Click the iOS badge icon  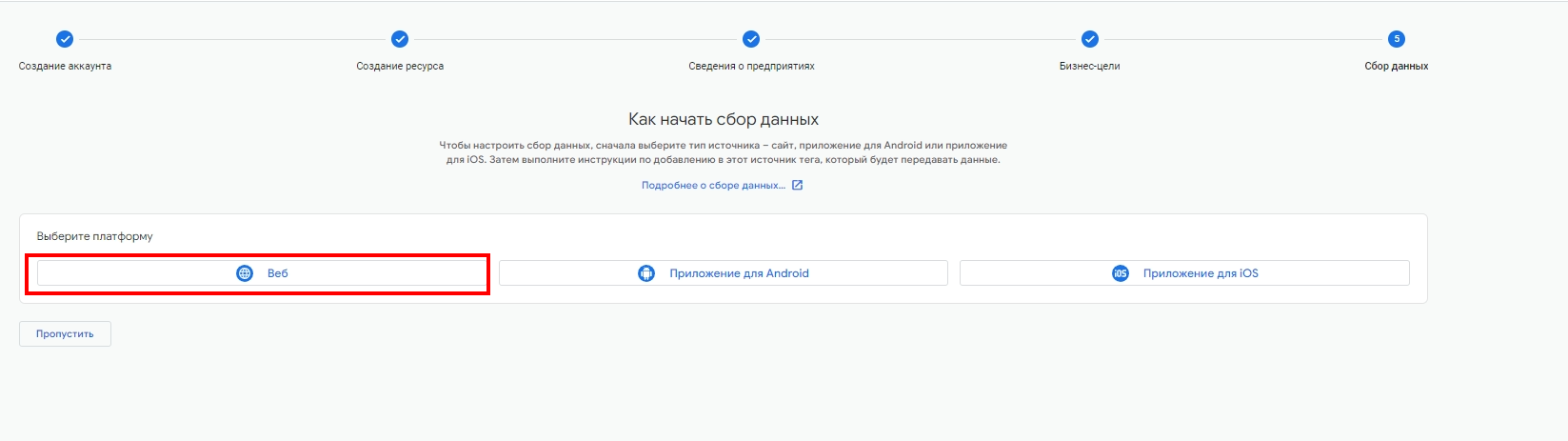point(1121,273)
